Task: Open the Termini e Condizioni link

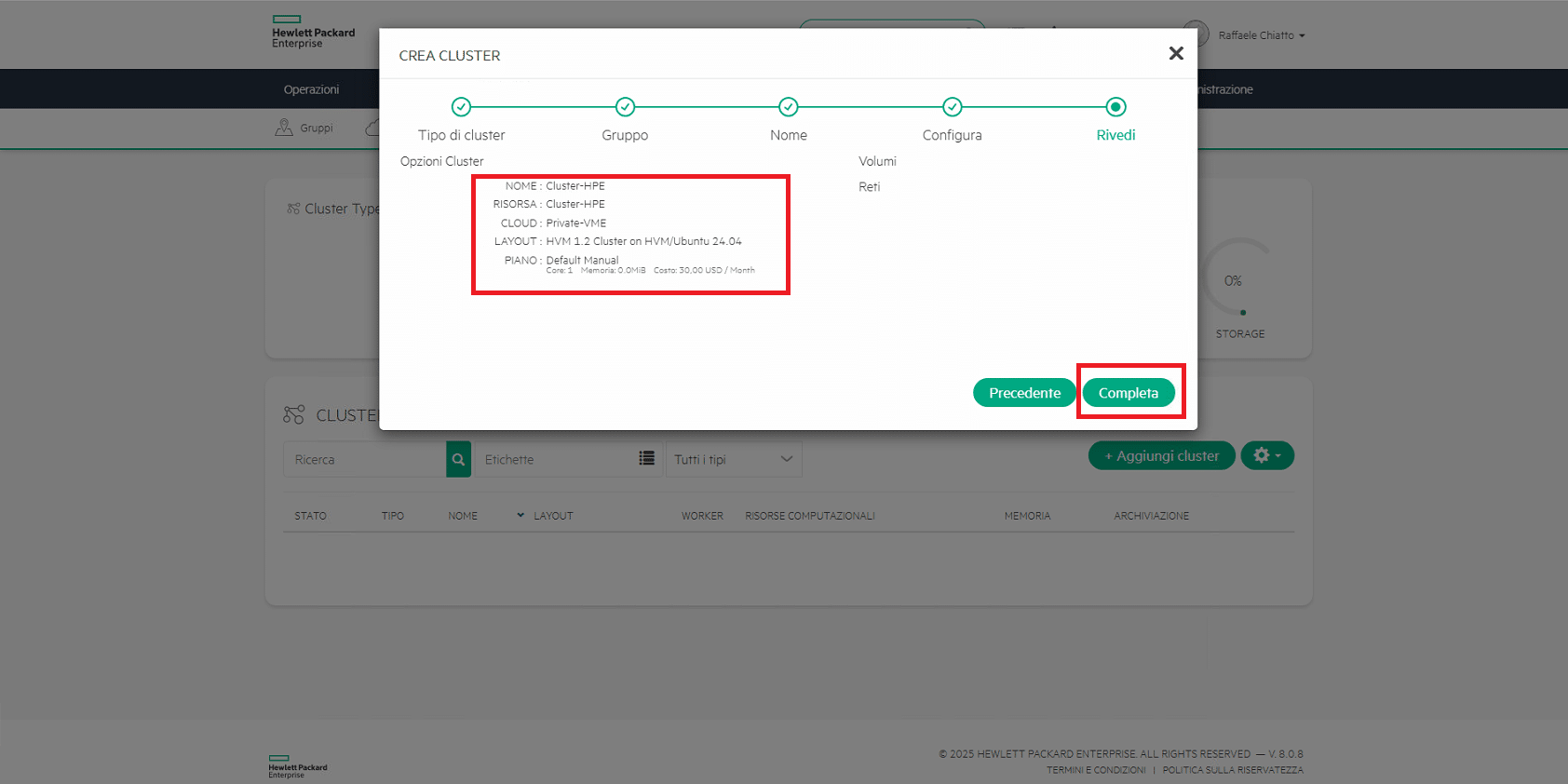Action: (1096, 770)
